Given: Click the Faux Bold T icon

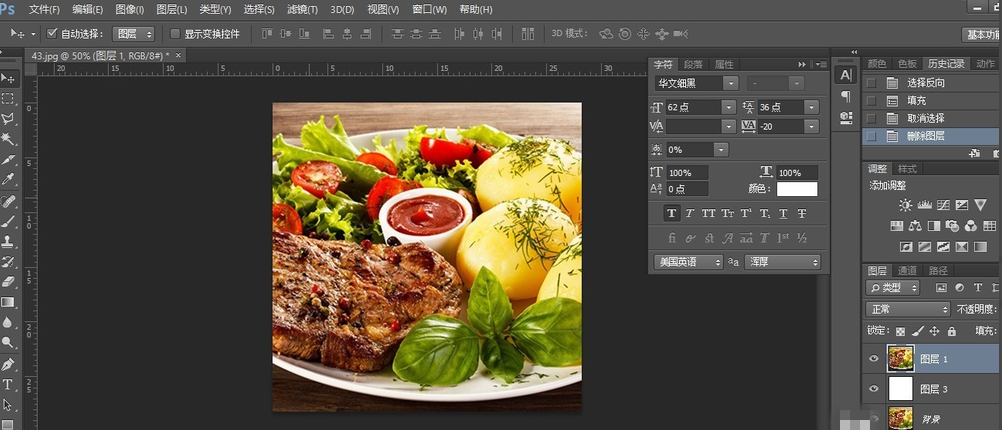Looking at the screenshot, I should 672,213.
